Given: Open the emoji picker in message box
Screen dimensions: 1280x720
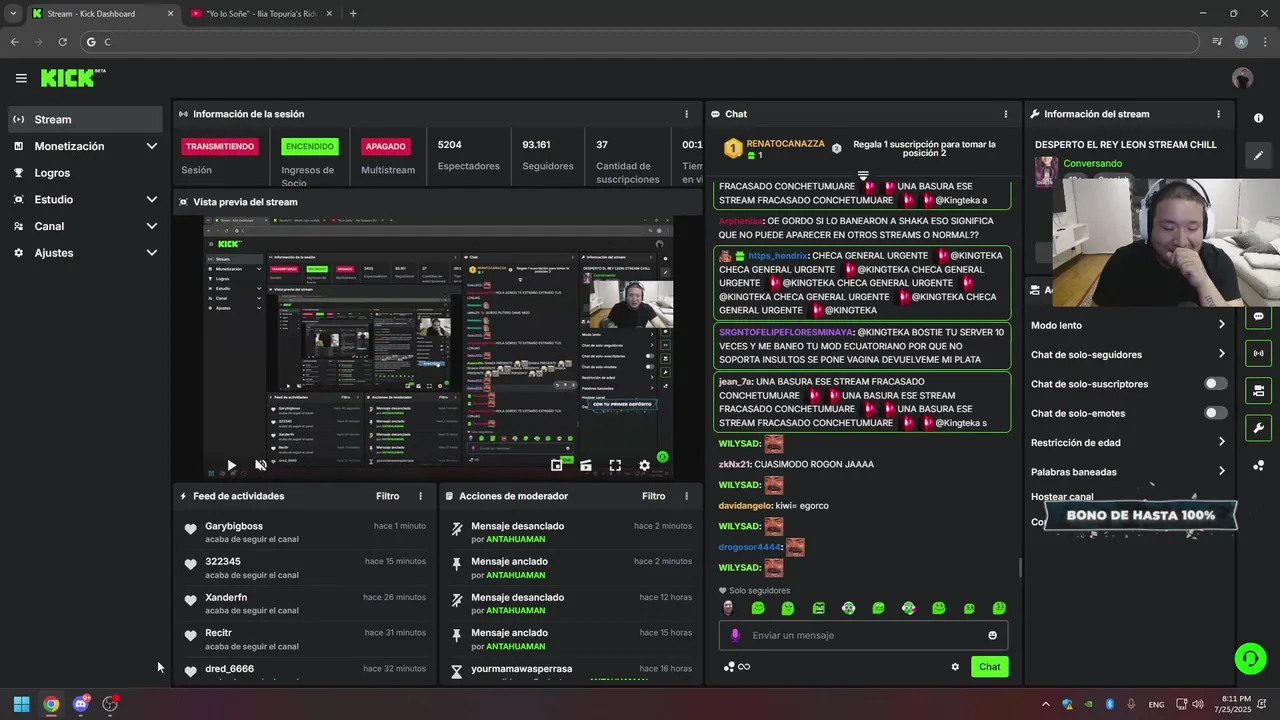Looking at the screenshot, I should (992, 635).
